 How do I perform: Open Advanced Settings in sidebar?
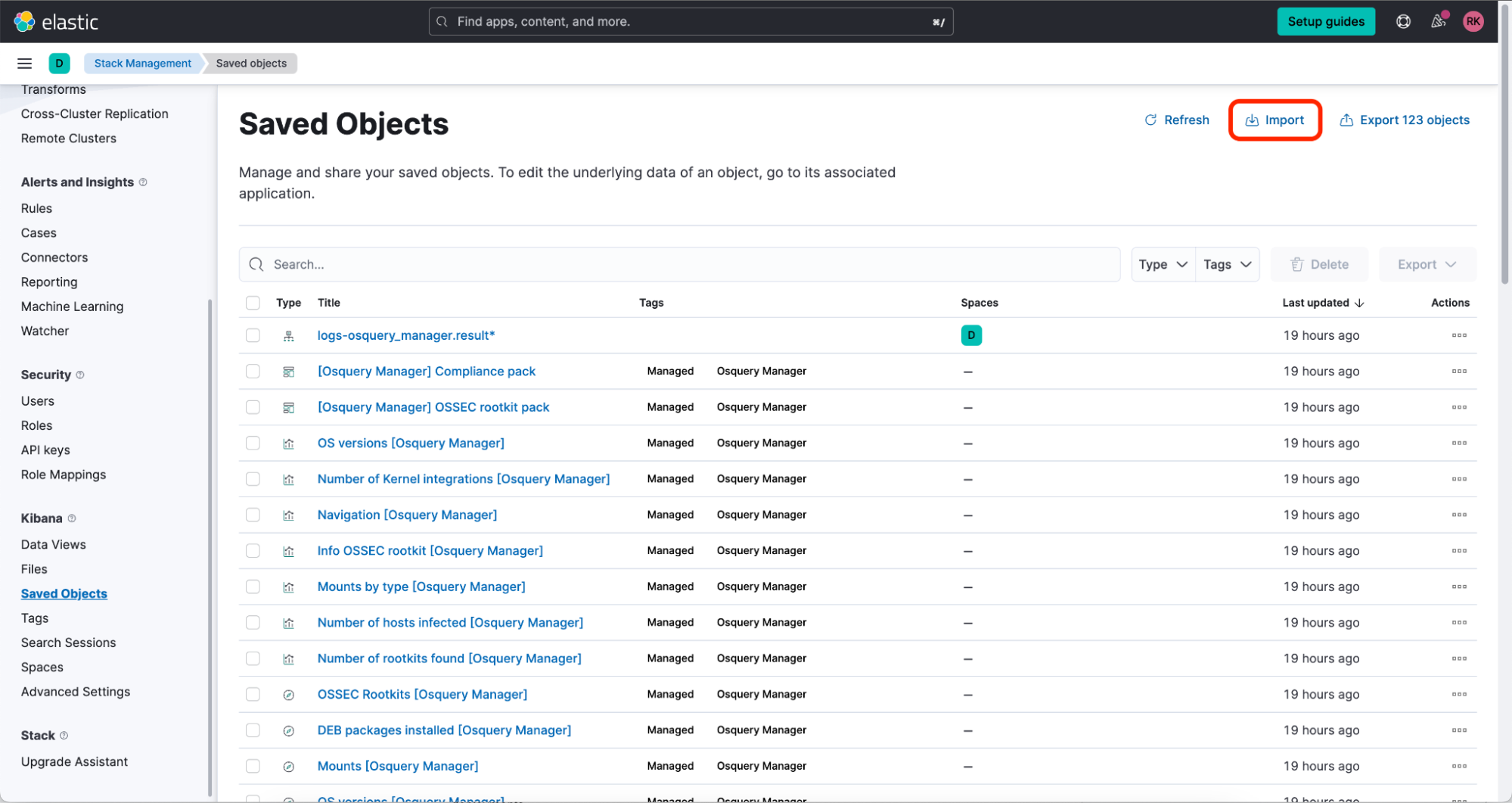pos(76,692)
